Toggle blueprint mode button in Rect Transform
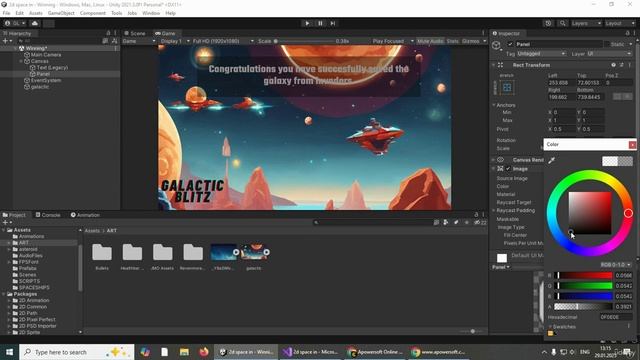The width and height of the screenshot is (640, 360). pos(617,96)
